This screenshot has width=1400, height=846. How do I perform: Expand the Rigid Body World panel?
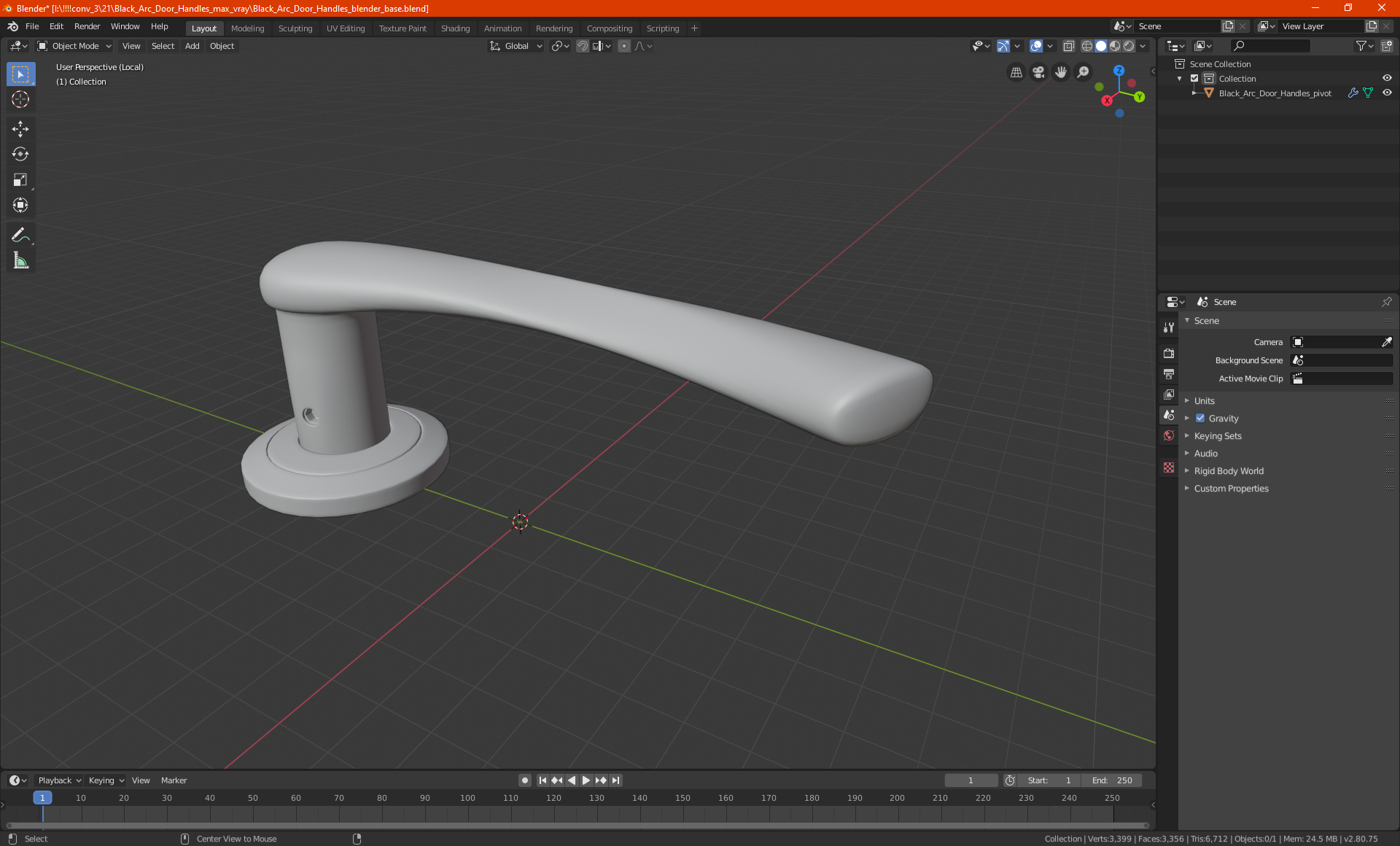click(x=1228, y=471)
